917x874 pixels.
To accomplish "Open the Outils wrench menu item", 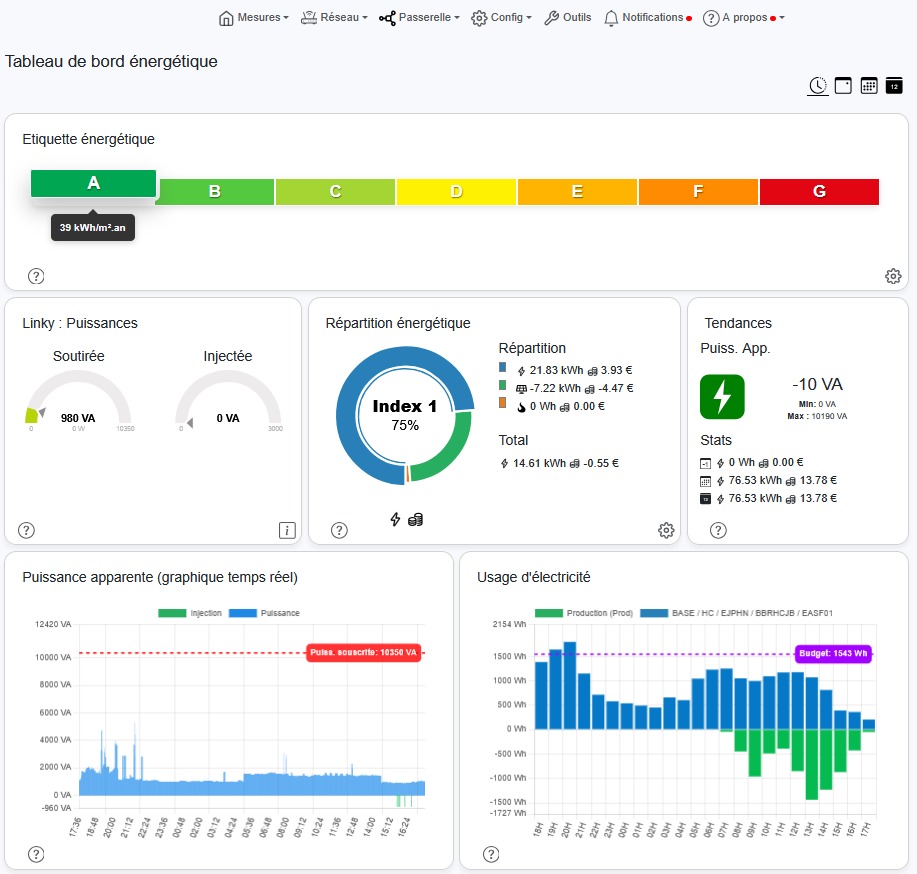I will 567,18.
